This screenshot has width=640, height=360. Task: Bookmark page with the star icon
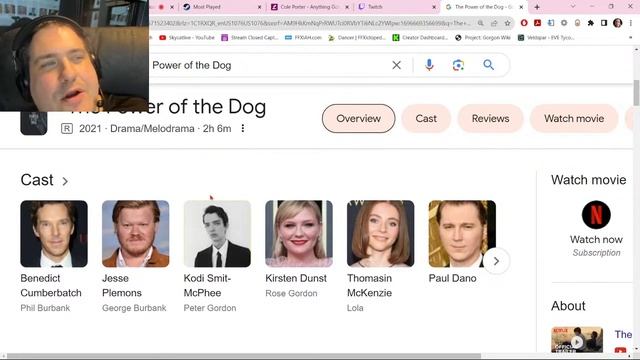507,23
